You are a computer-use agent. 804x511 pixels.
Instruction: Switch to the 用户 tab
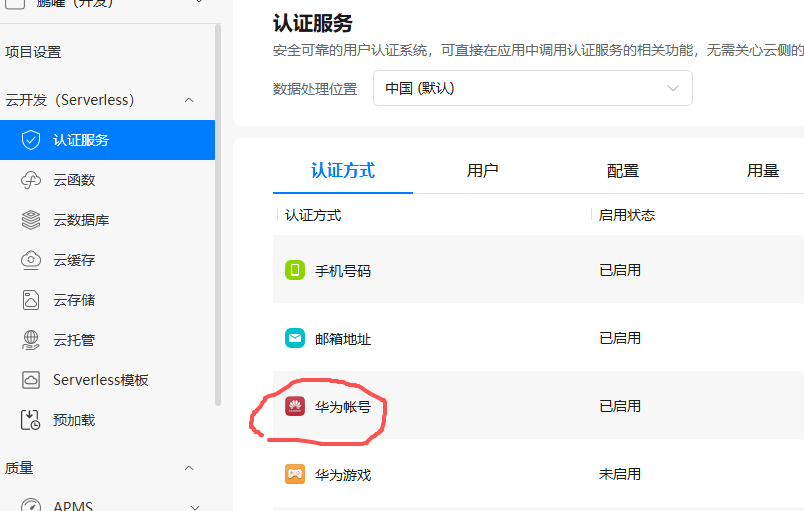click(x=482, y=171)
